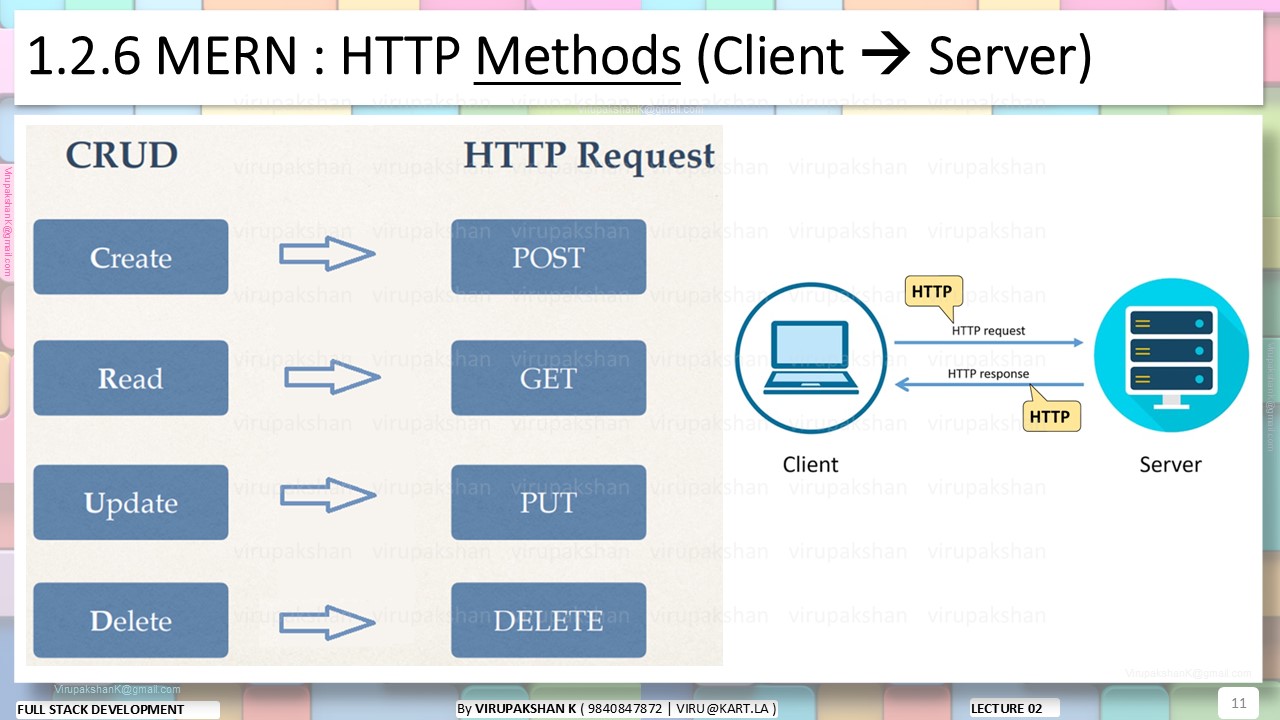
Task: Click the LECTURE 02 footer label
Action: 1007,708
